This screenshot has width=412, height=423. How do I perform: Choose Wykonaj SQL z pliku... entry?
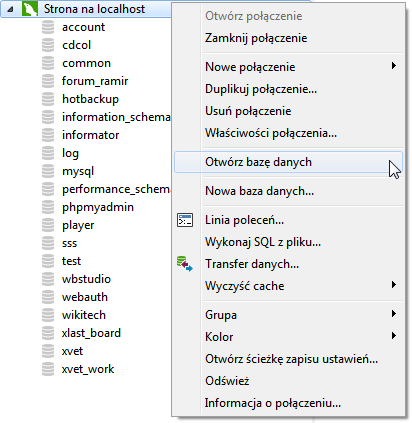(x=289, y=242)
